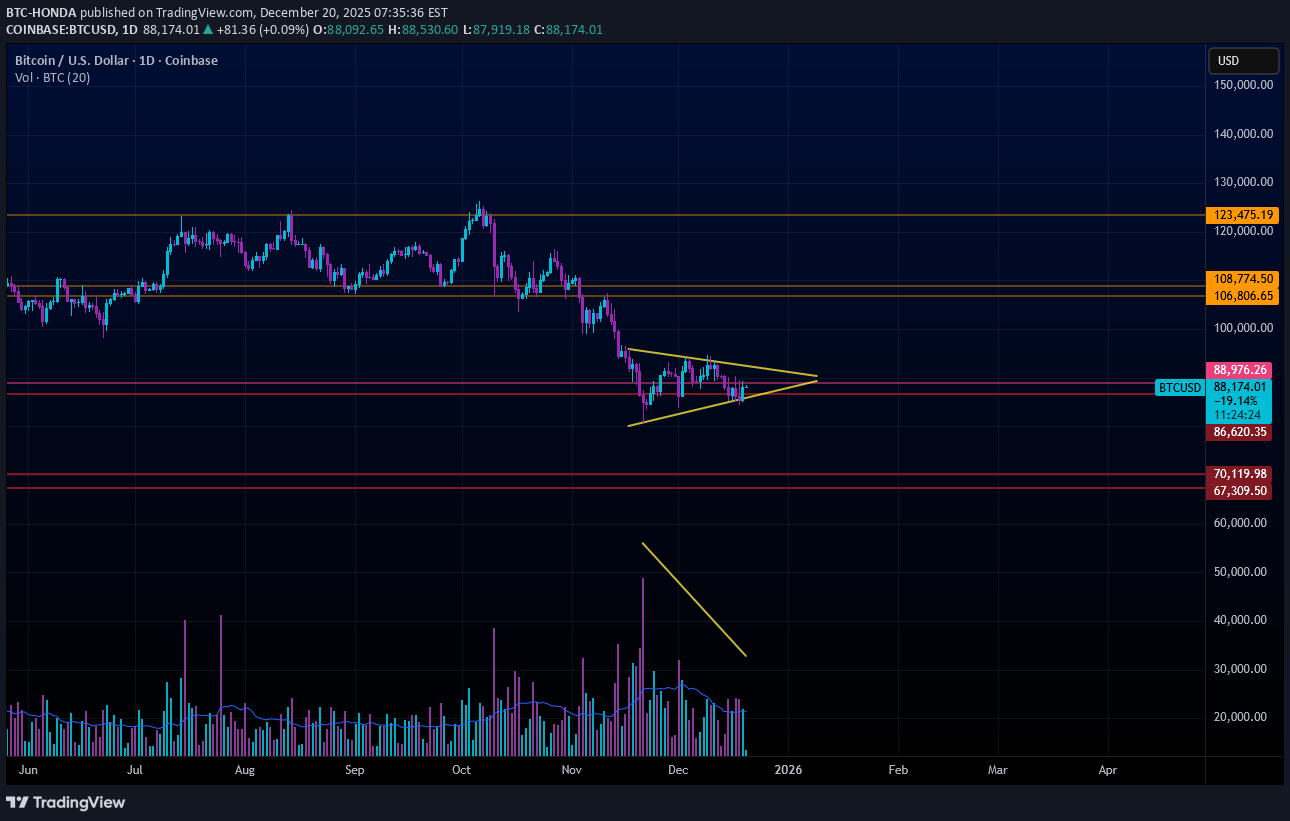The height and width of the screenshot is (821, 1290).
Task: Click the 106,806.65 price level label
Action: [1243, 296]
